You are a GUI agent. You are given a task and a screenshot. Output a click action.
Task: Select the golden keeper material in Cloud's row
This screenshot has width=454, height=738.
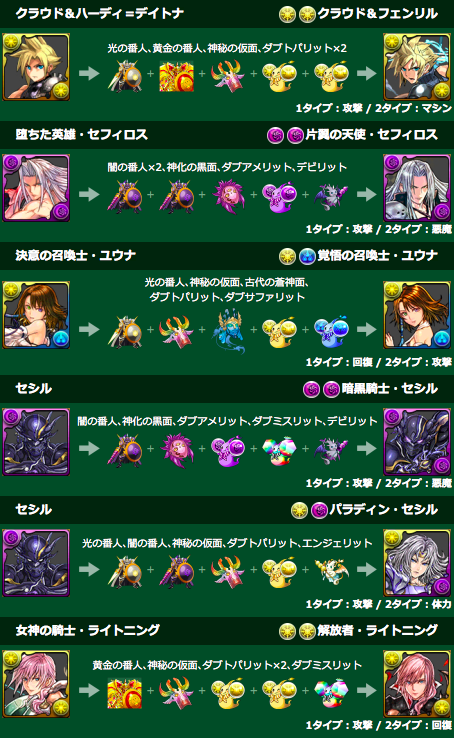point(176,75)
